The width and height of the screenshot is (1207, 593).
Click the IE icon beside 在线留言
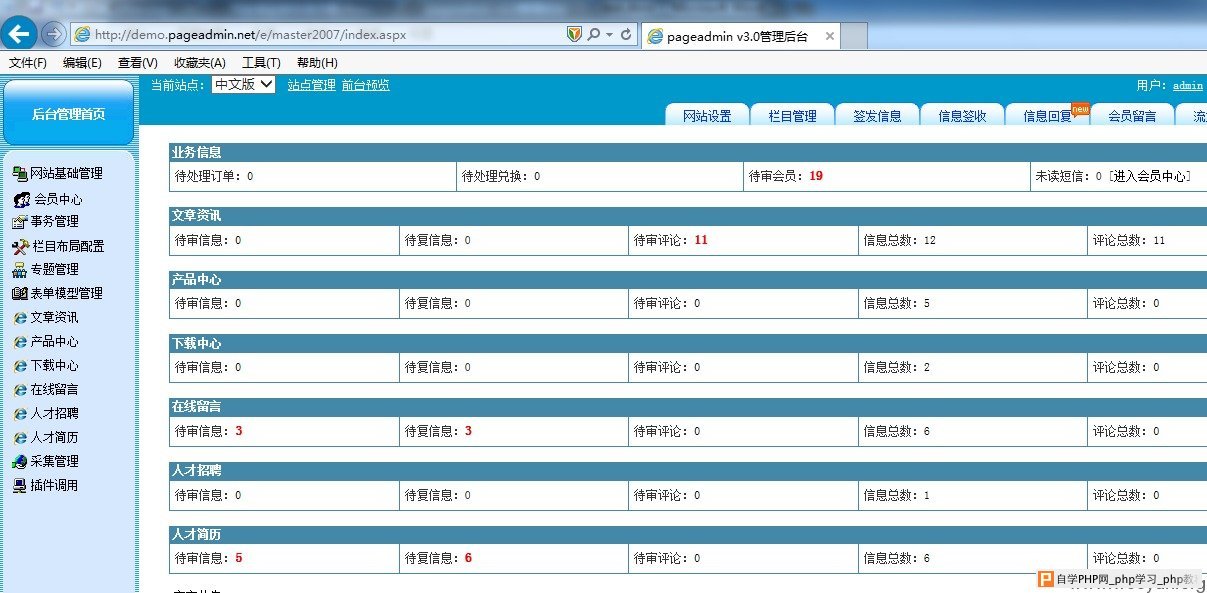[x=20, y=390]
